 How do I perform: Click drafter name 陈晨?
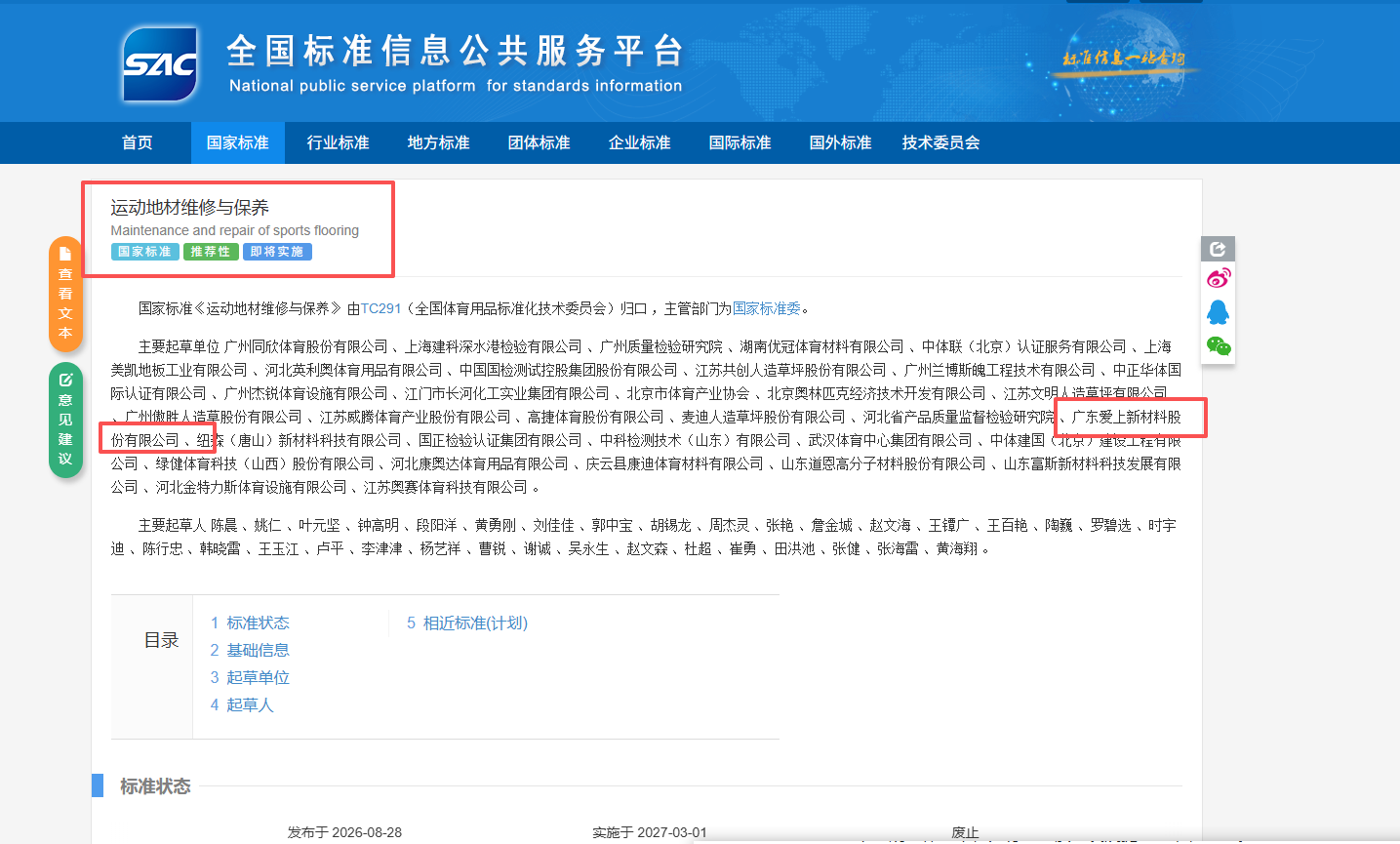tap(224, 525)
